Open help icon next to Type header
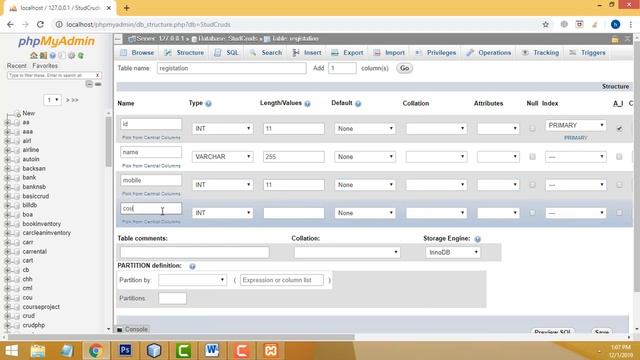 [209, 104]
